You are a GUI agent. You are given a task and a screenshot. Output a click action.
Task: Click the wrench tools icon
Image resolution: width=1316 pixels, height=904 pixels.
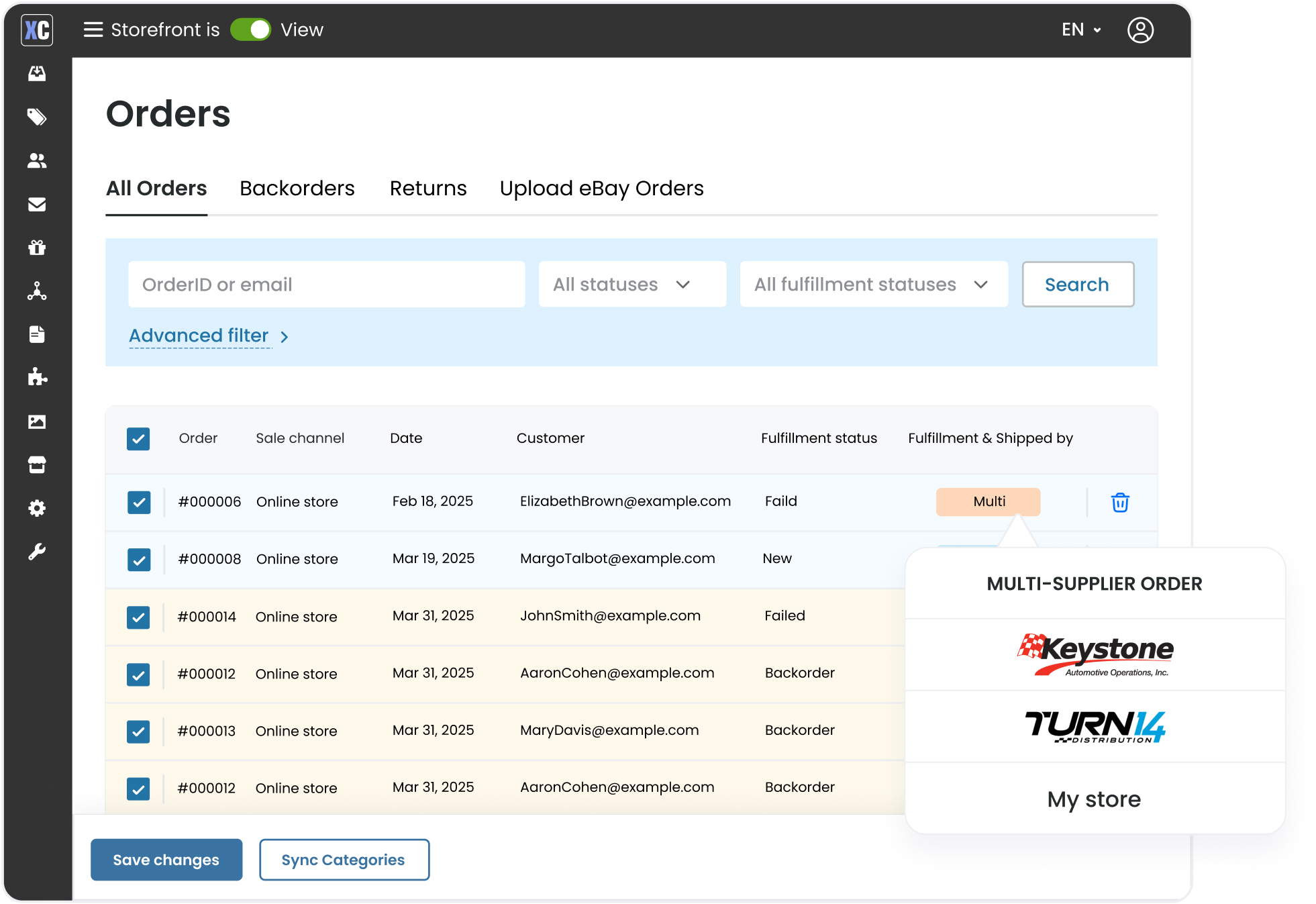(x=37, y=550)
